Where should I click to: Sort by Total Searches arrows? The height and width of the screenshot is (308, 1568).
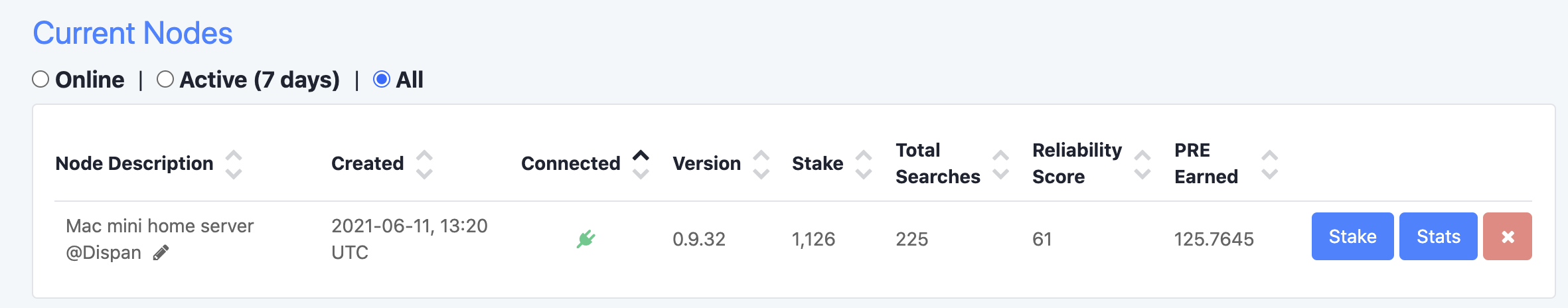click(1000, 165)
